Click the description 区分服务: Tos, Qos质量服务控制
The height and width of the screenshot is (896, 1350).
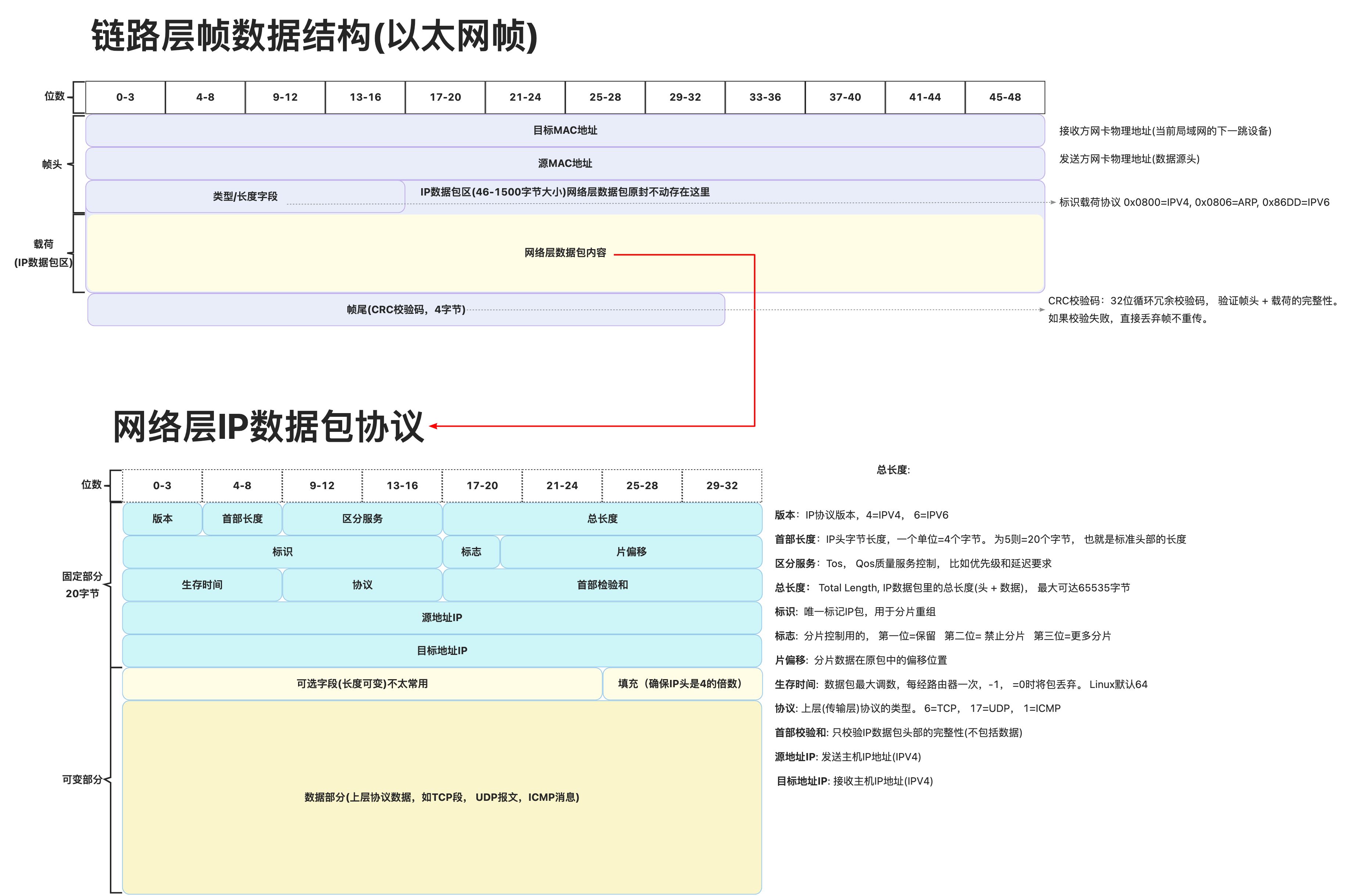click(x=913, y=563)
